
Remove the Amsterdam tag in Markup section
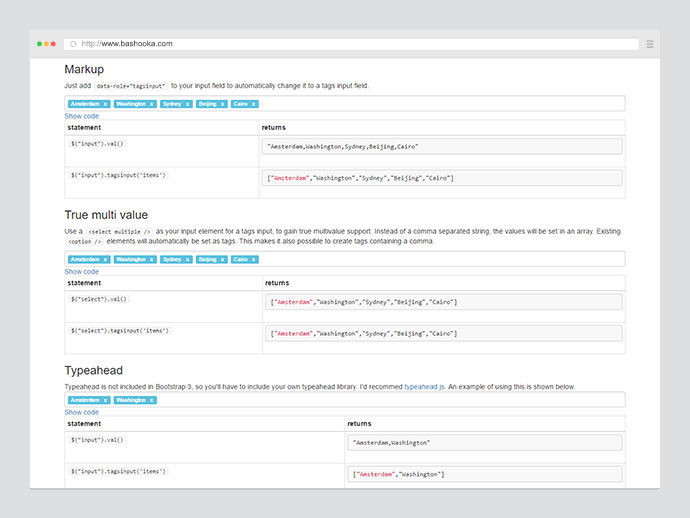pyautogui.click(x=105, y=104)
